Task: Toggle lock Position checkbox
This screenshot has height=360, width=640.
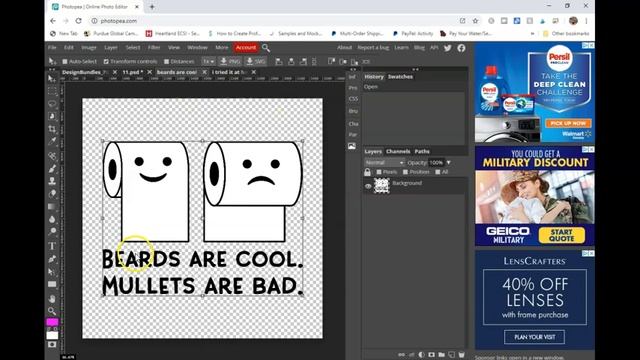Action: (405, 172)
